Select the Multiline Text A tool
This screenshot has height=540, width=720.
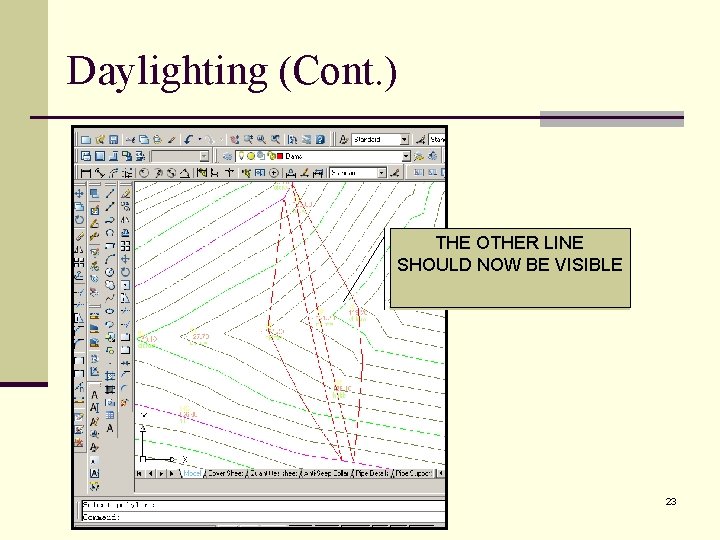pos(110,428)
